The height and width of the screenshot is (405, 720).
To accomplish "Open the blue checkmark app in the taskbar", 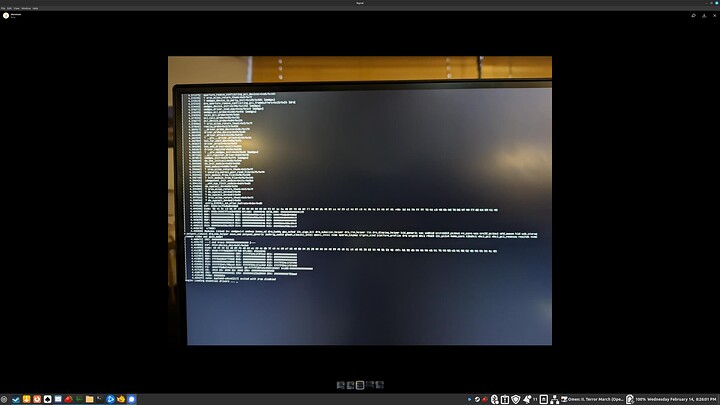I will 16,399.
